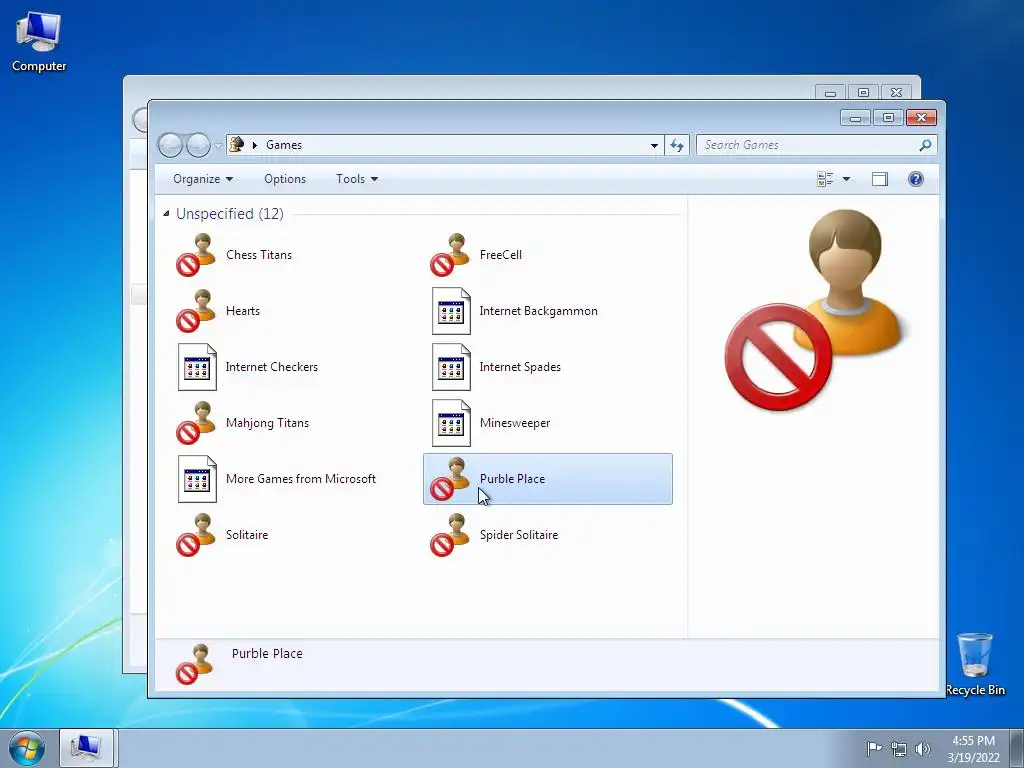This screenshot has height=768, width=1024.
Task: Select the Internet Checkers icon
Action: (197, 367)
